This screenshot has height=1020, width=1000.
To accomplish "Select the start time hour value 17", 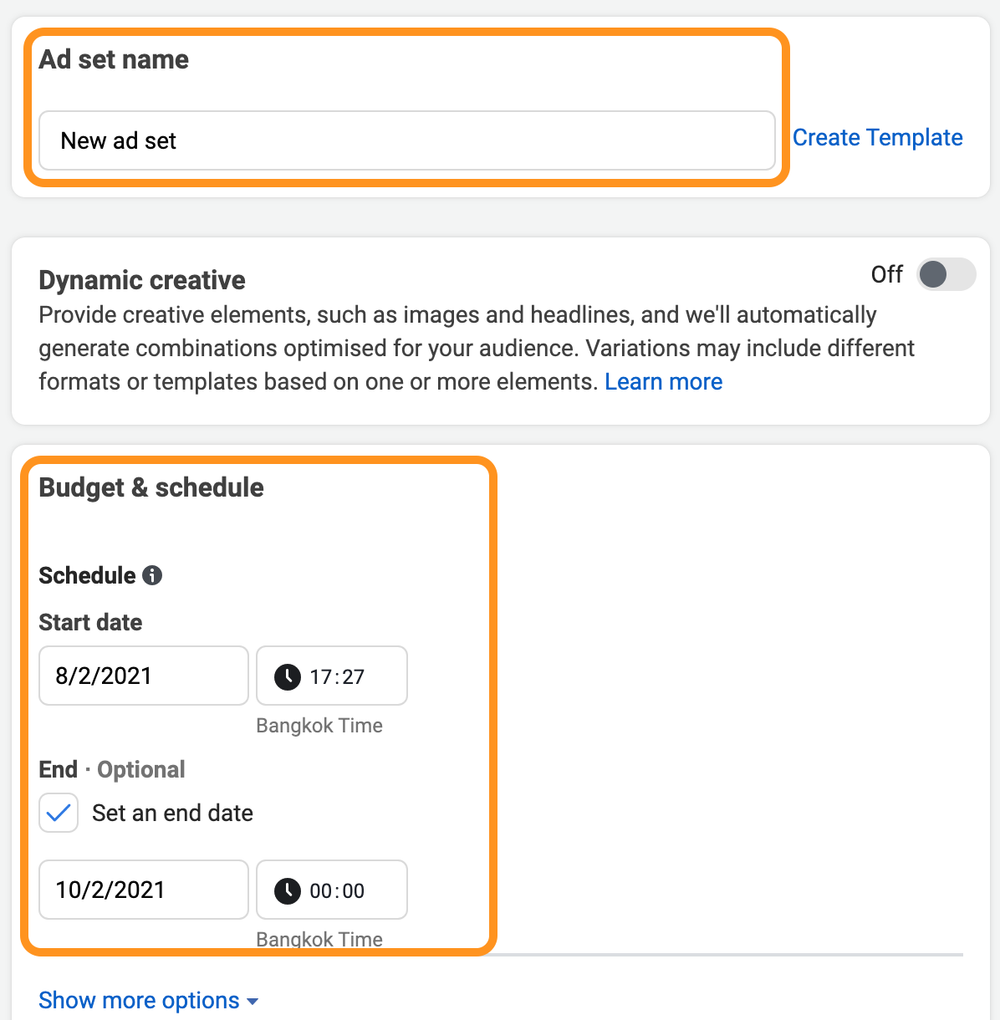I will click(x=320, y=677).
